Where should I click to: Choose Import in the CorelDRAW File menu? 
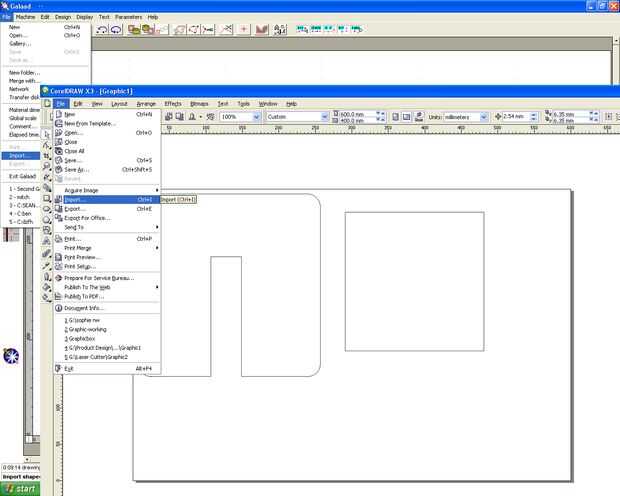tap(107, 200)
